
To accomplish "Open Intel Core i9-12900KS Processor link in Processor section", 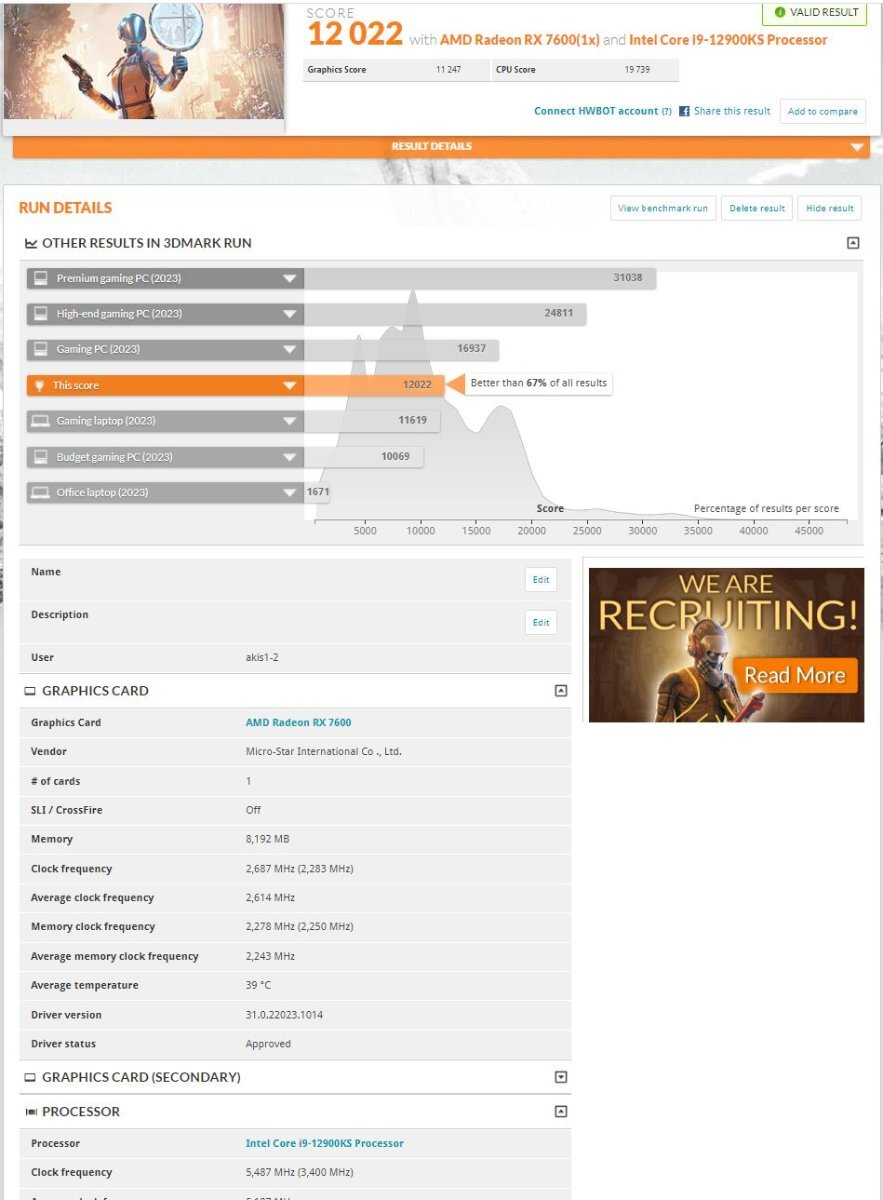I will (325, 1143).
